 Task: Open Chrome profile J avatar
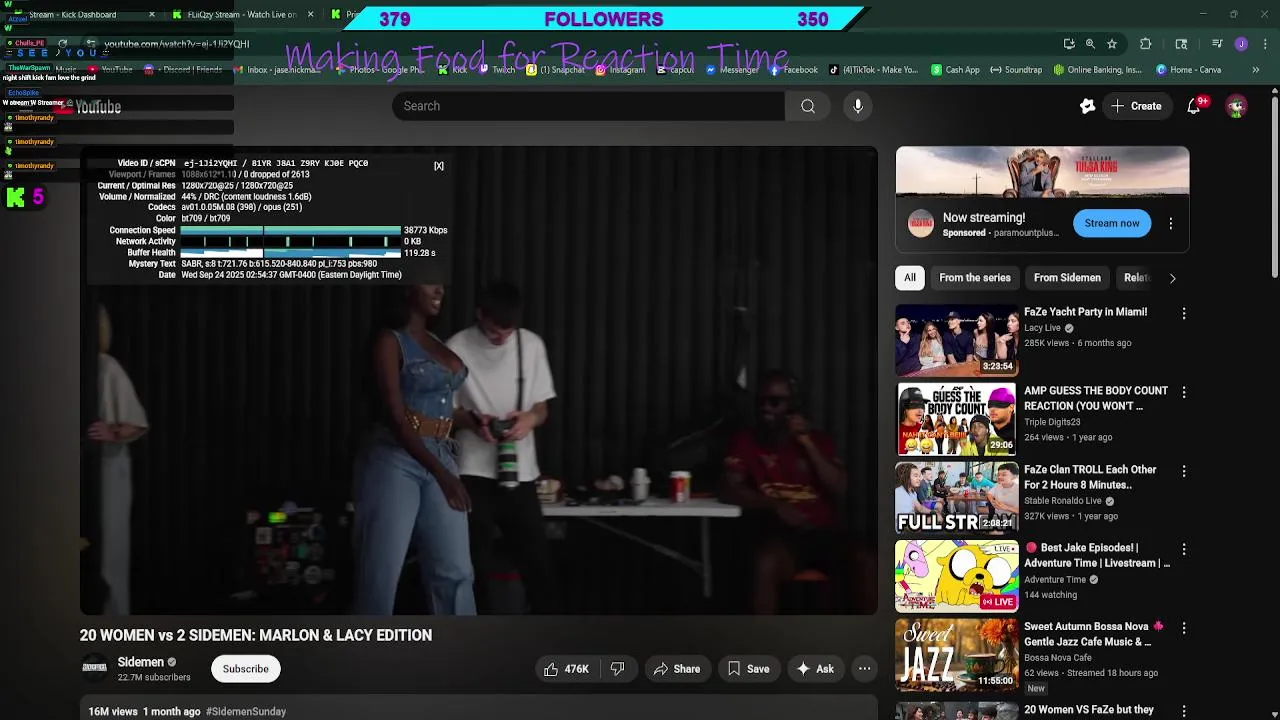(x=1241, y=44)
